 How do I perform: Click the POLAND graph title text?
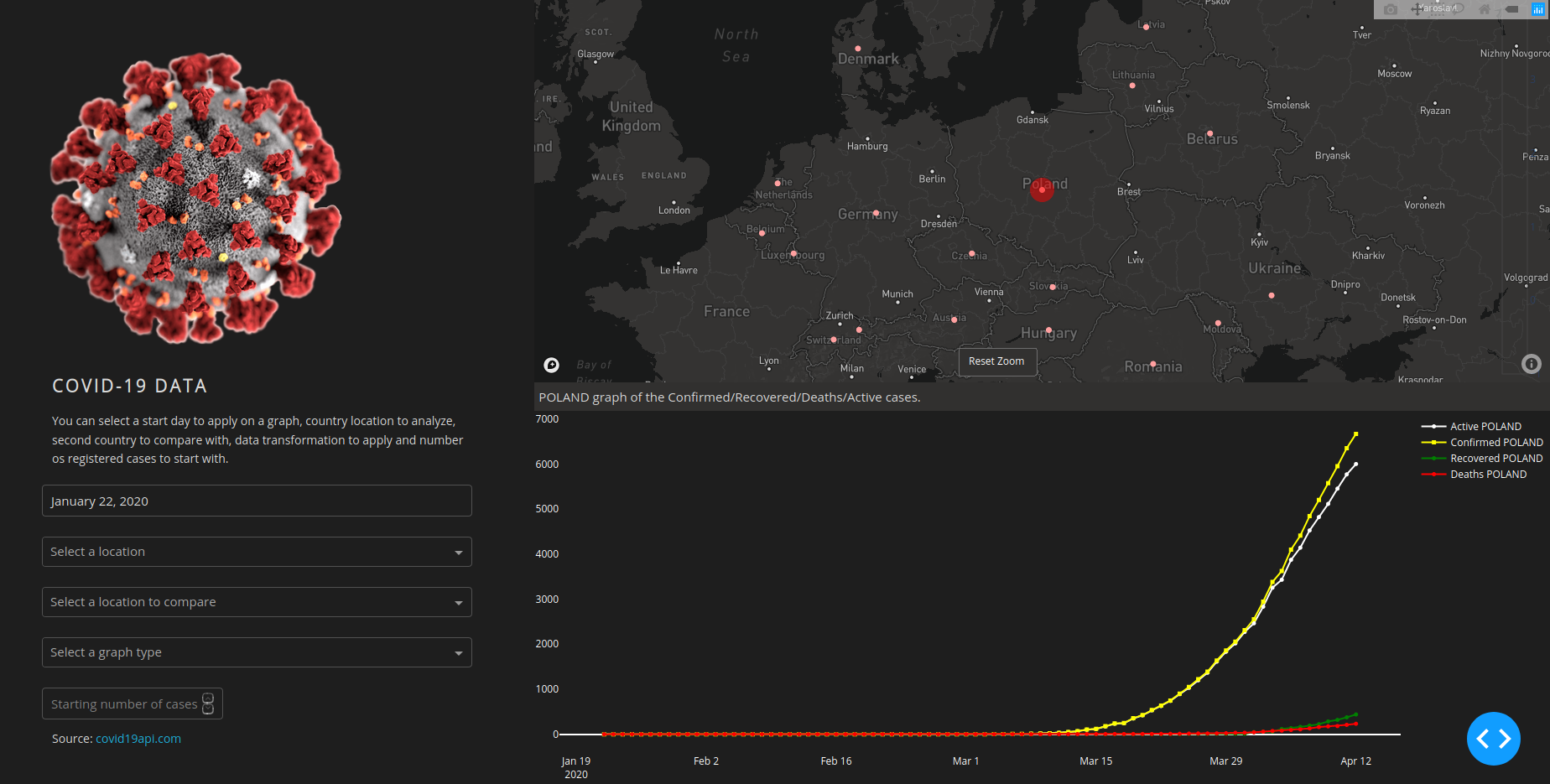point(730,397)
